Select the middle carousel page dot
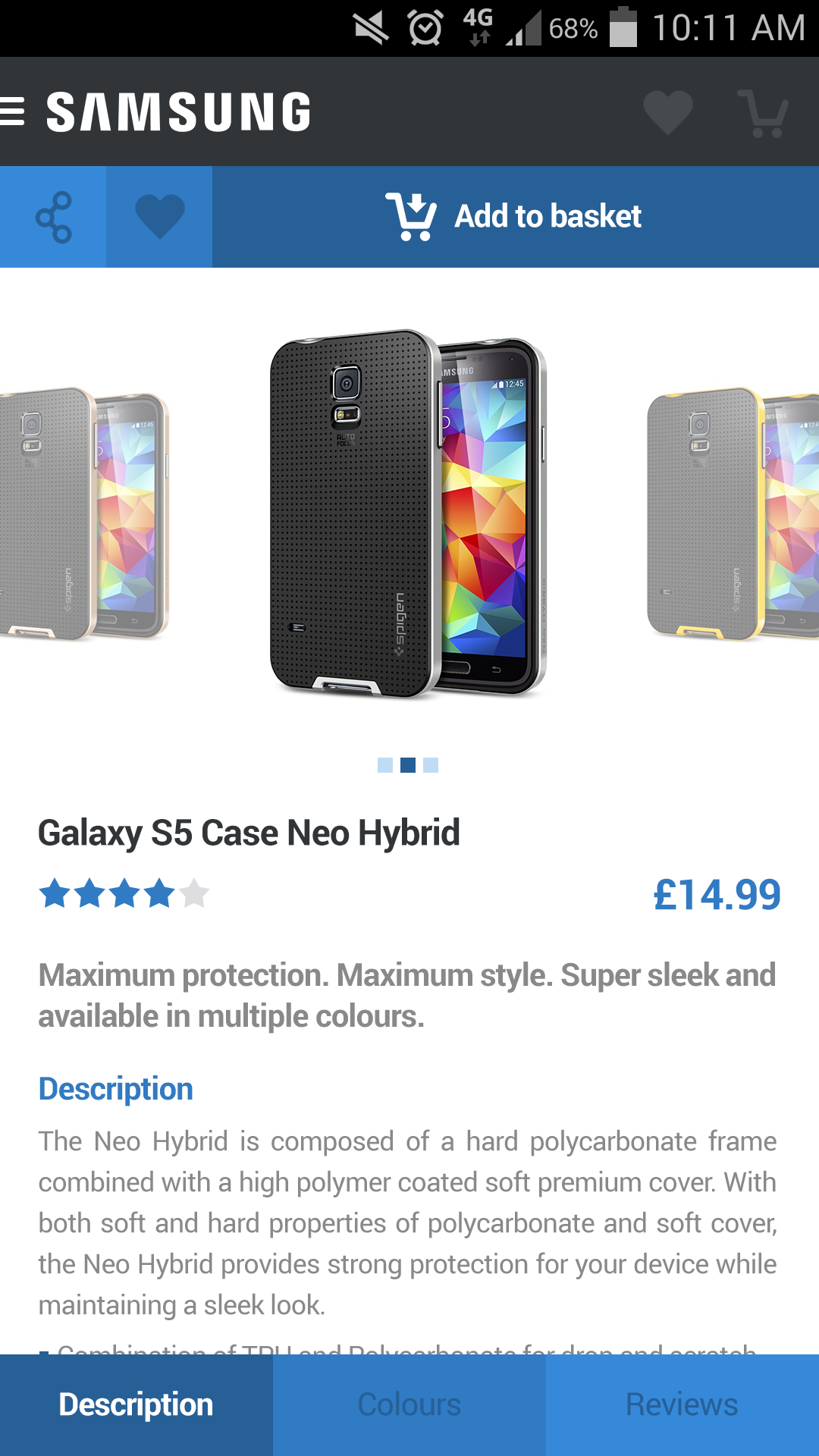819x1456 pixels. point(408,765)
